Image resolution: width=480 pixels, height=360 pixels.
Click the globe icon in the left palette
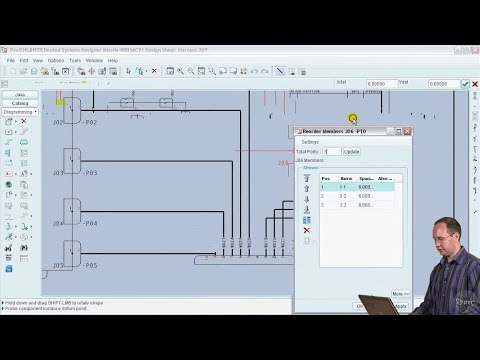point(9,184)
